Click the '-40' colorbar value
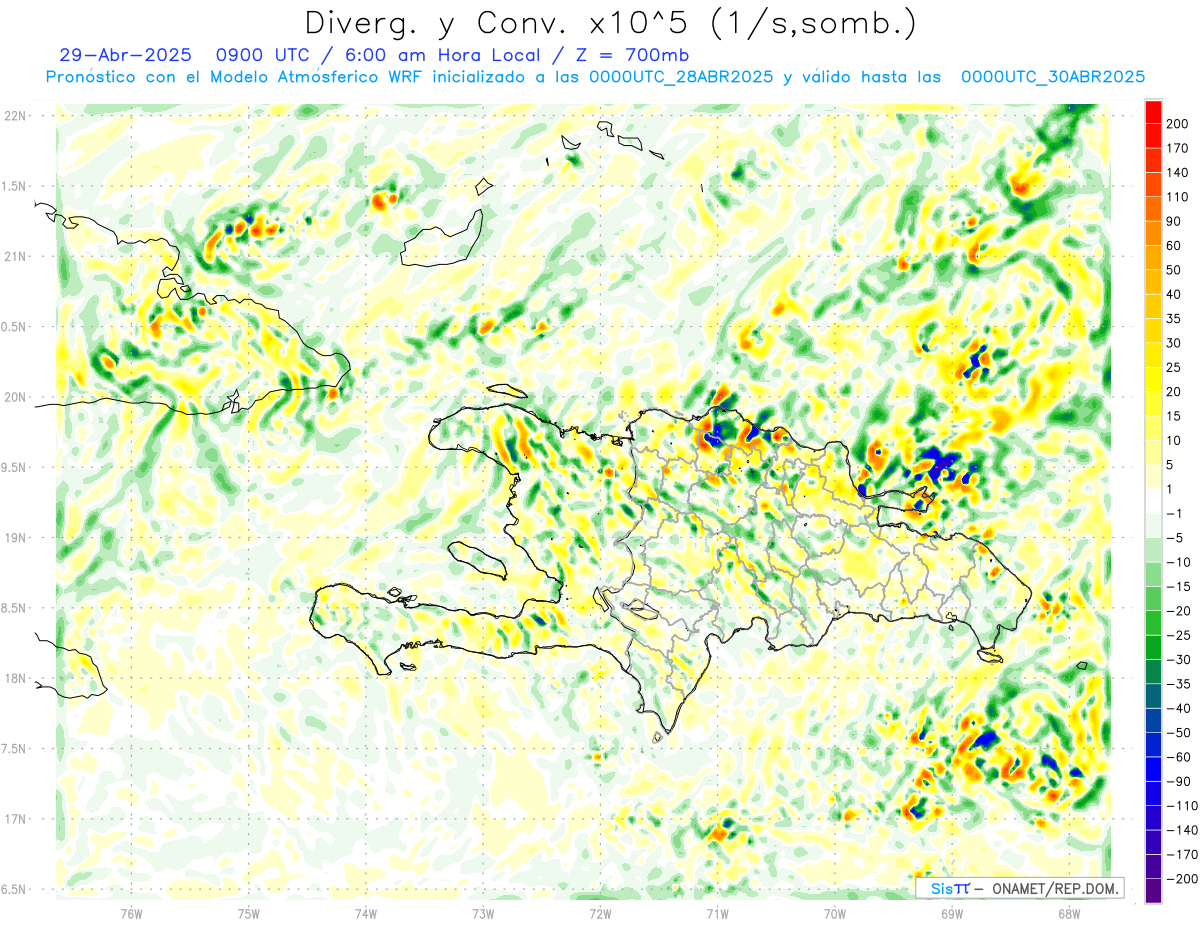Viewport: 1200px width, 927px height. coord(1179,709)
